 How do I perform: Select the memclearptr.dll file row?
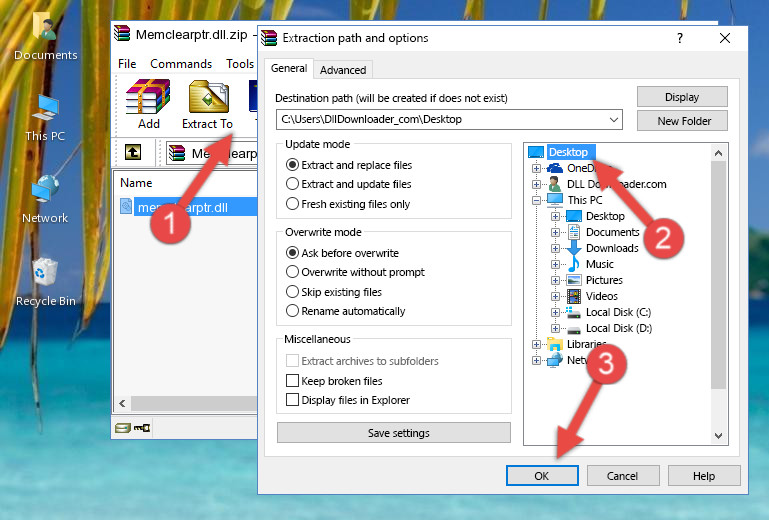pos(188,207)
